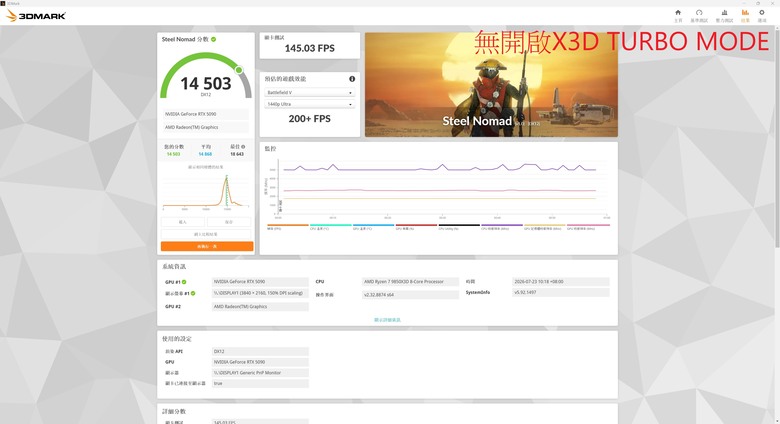This screenshot has height=424, width=780.
Task: Go to the Home tab icon
Action: pos(678,15)
